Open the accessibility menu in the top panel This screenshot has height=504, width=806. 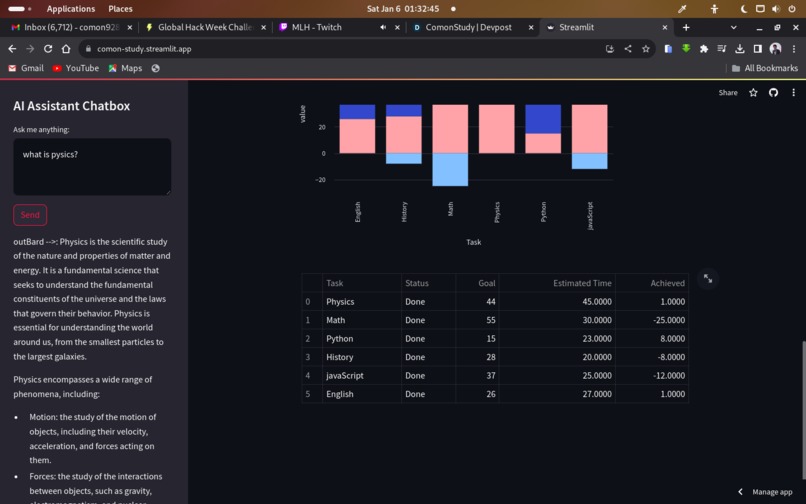pos(715,9)
